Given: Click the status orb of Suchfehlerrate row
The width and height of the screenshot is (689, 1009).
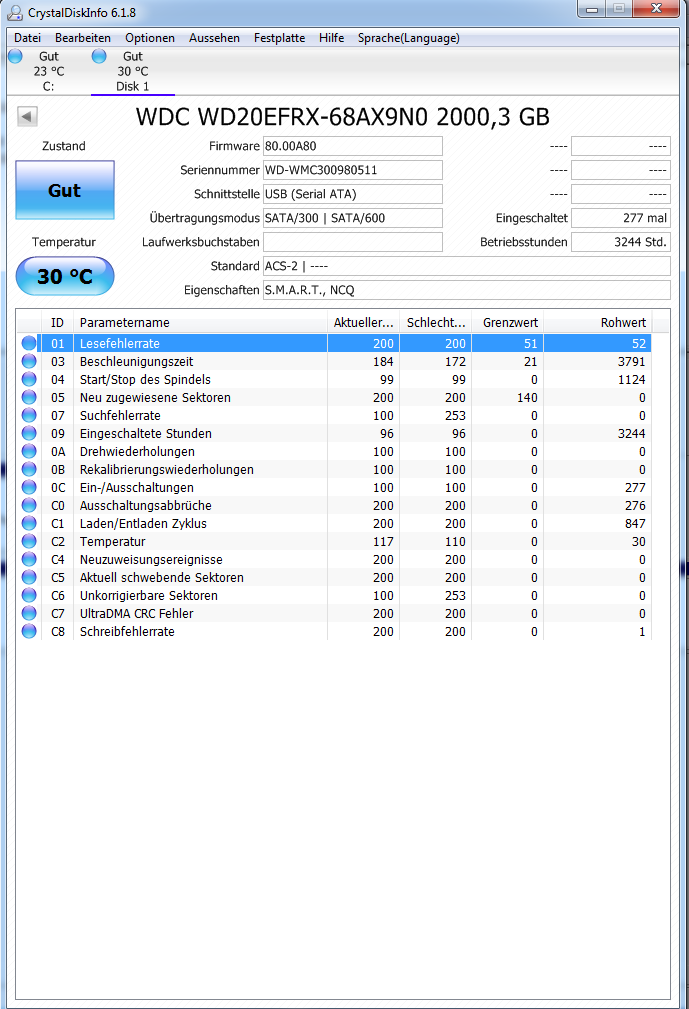Looking at the screenshot, I should click(29, 415).
